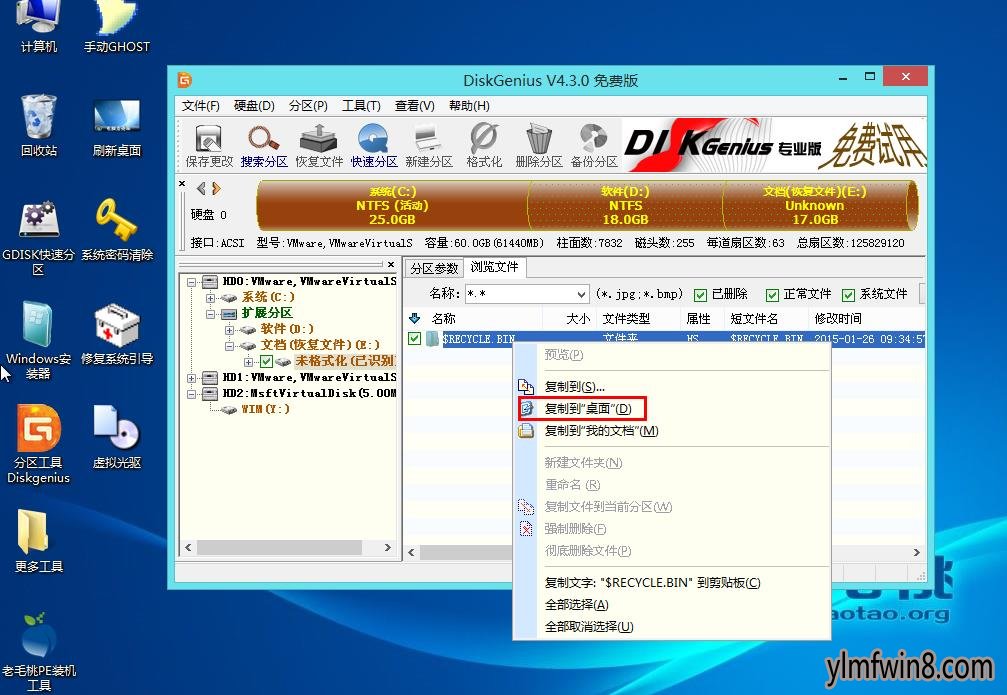The image size is (1007, 695).
Task: Go to next disk arrow
Action: coord(216,188)
